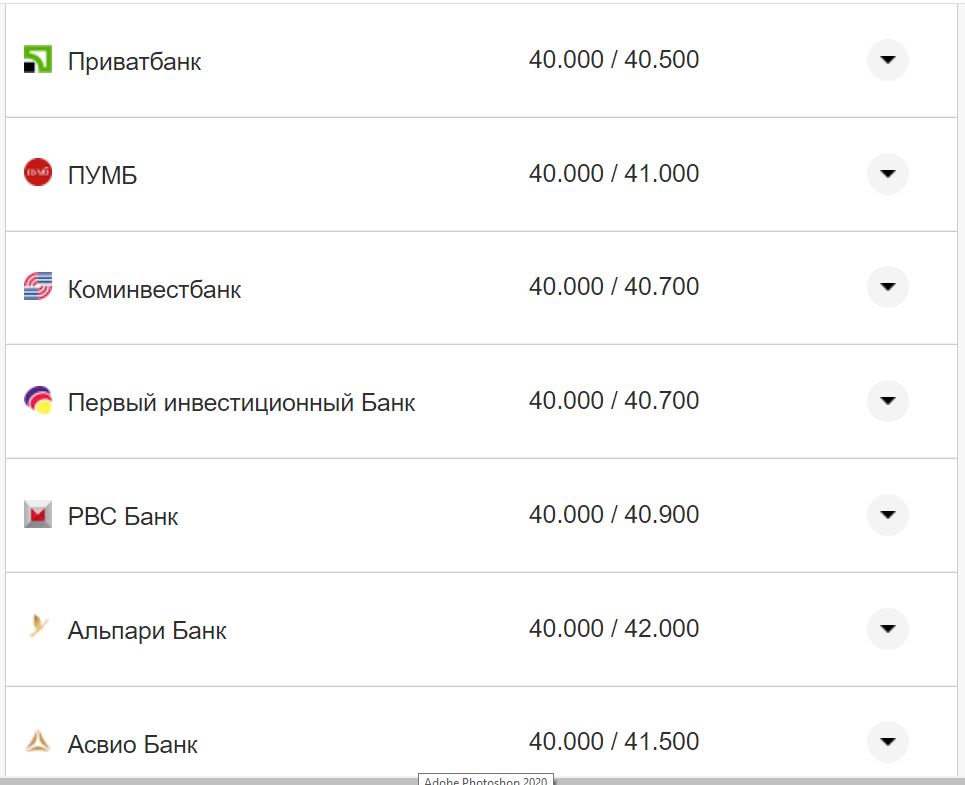965x785 pixels.
Task: Select the Альпари Банк name text
Action: pos(147,631)
